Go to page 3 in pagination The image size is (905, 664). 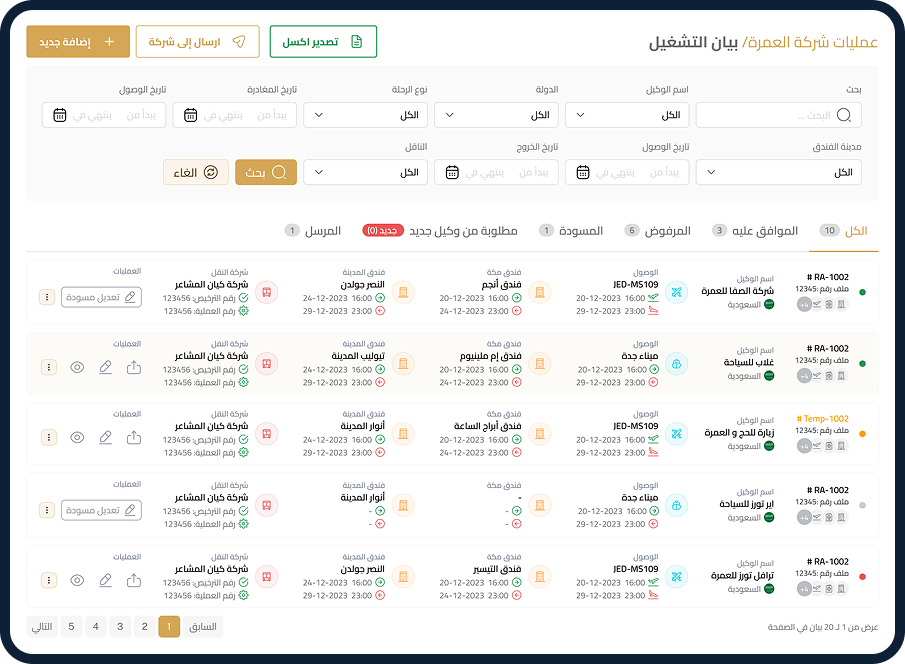(120, 627)
